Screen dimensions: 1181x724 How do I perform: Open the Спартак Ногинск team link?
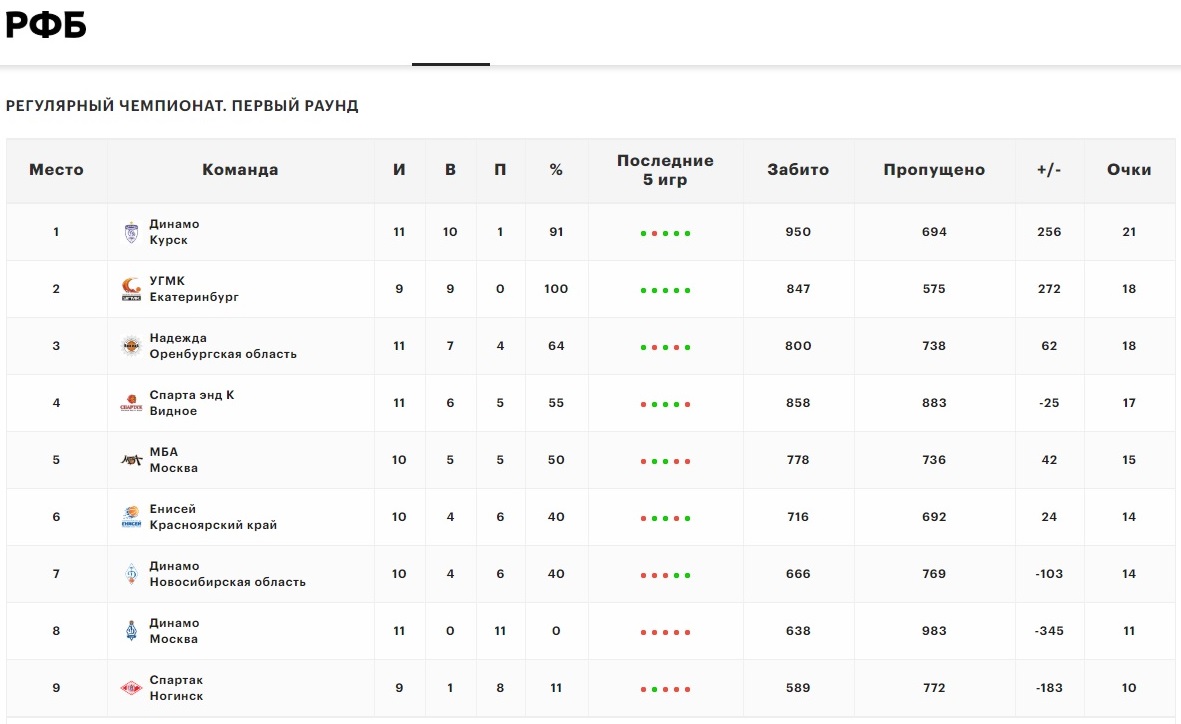tap(176, 688)
